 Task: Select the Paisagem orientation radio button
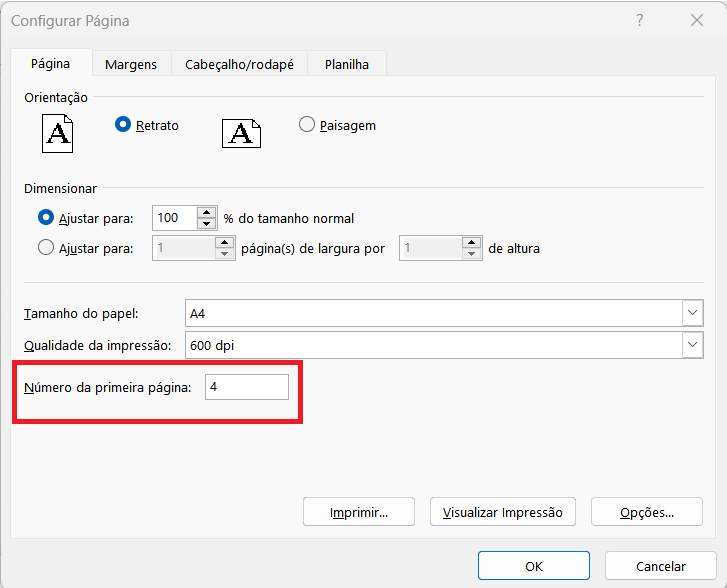coord(307,125)
